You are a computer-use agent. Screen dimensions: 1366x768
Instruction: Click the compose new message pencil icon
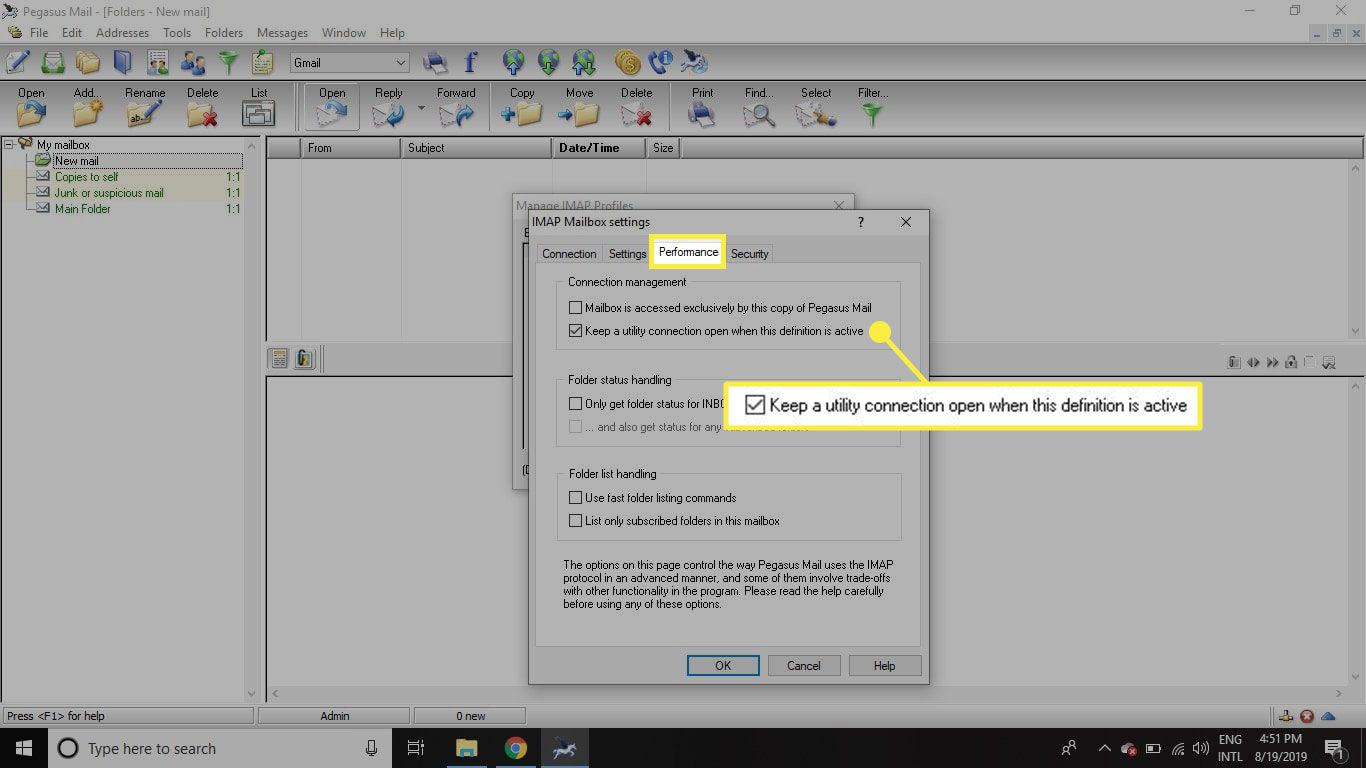coord(17,63)
